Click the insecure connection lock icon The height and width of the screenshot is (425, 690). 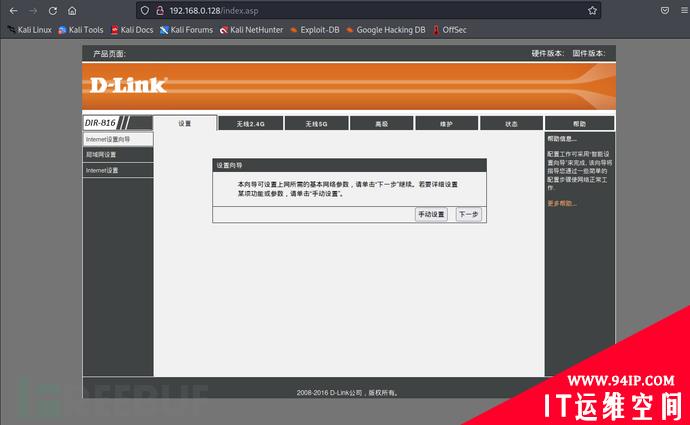click(x=160, y=11)
